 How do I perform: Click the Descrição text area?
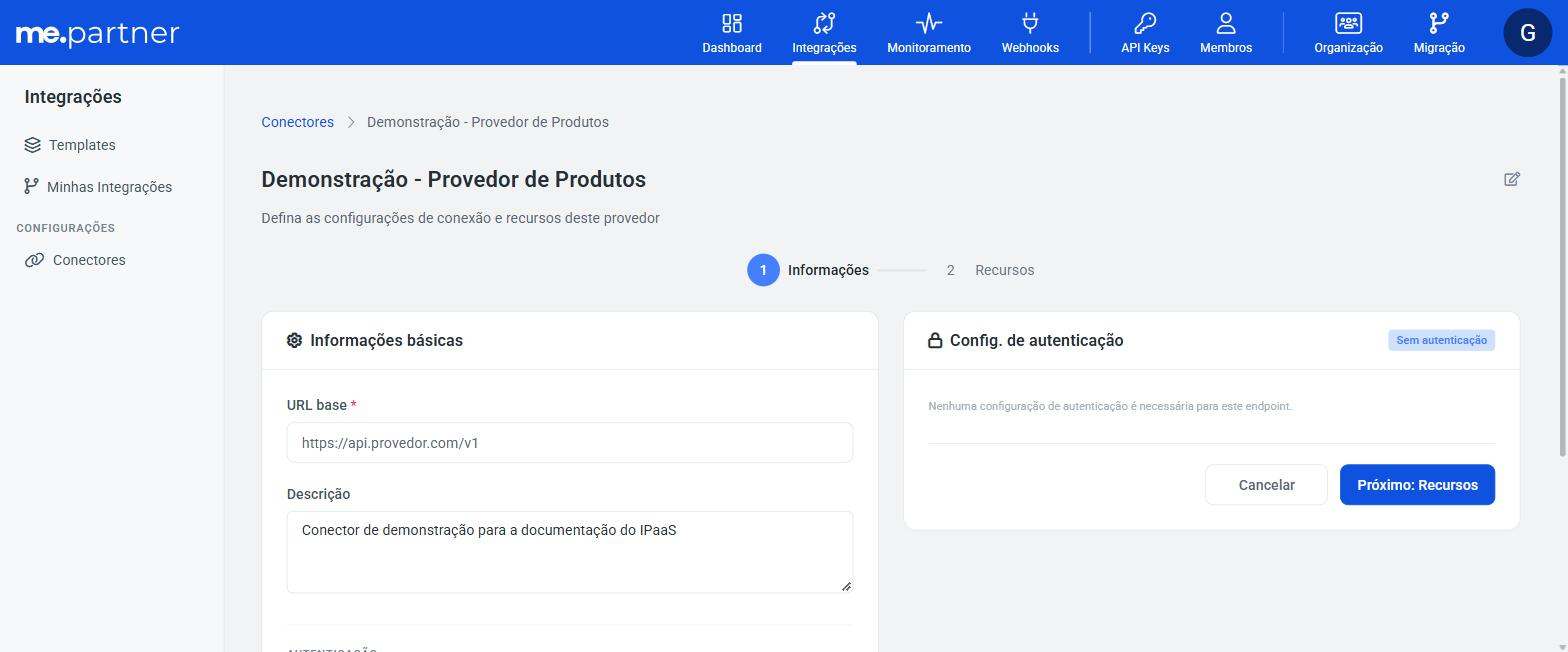[570, 552]
